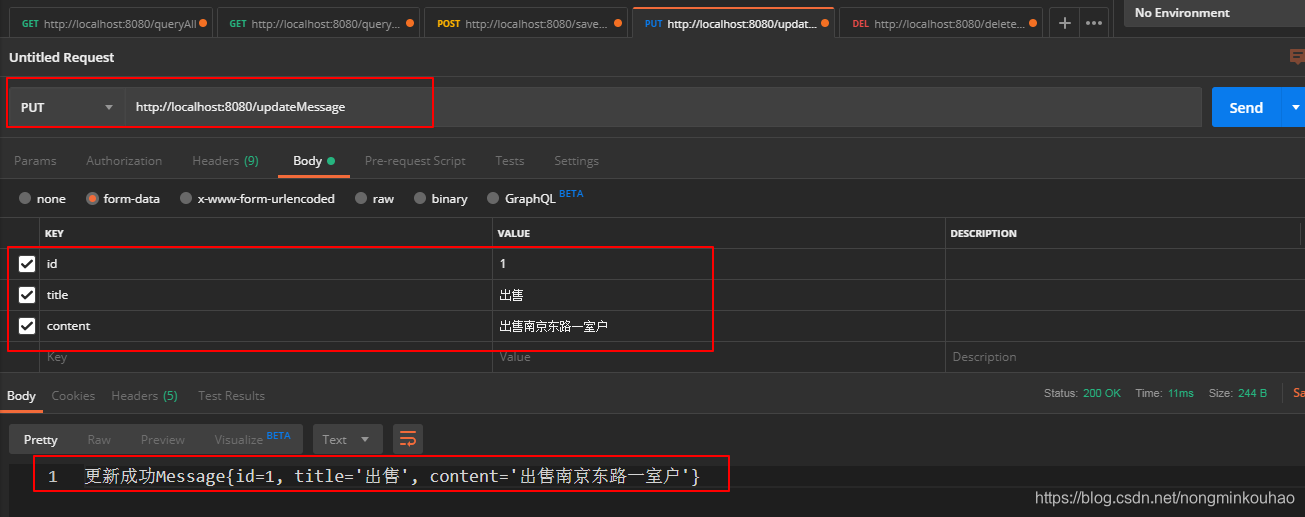
Task: Click the empty Description placeholder field
Action: click(1123, 357)
